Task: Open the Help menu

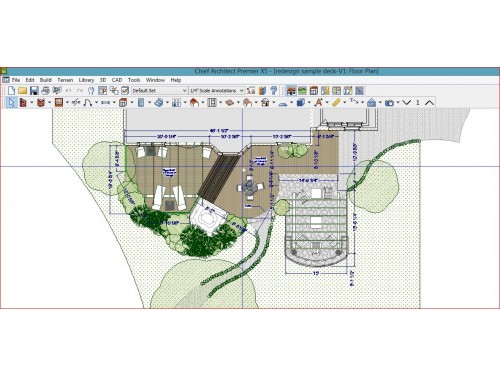Action: 176,80
